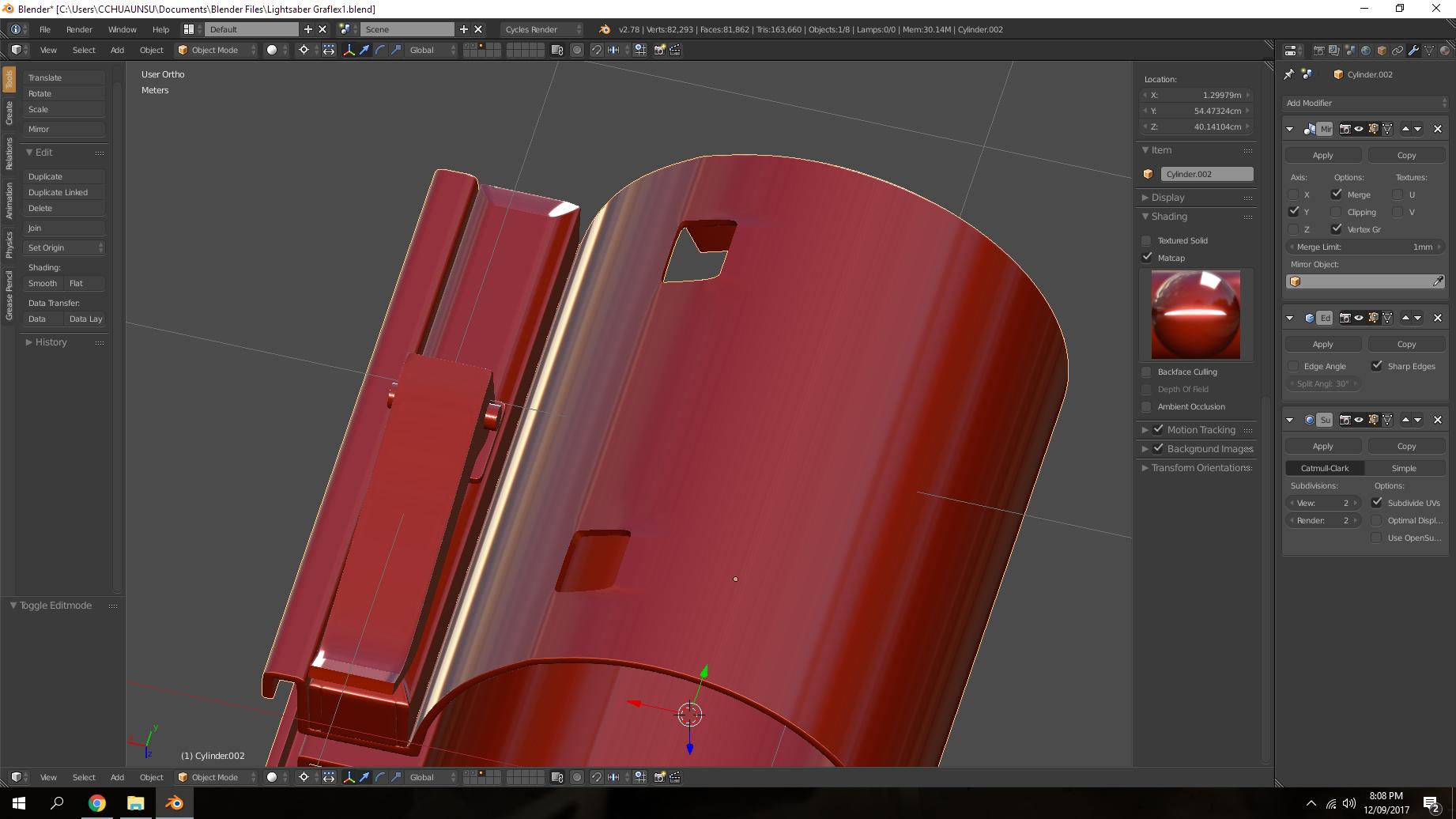Select translate manipulator arrow in top header

364,50
